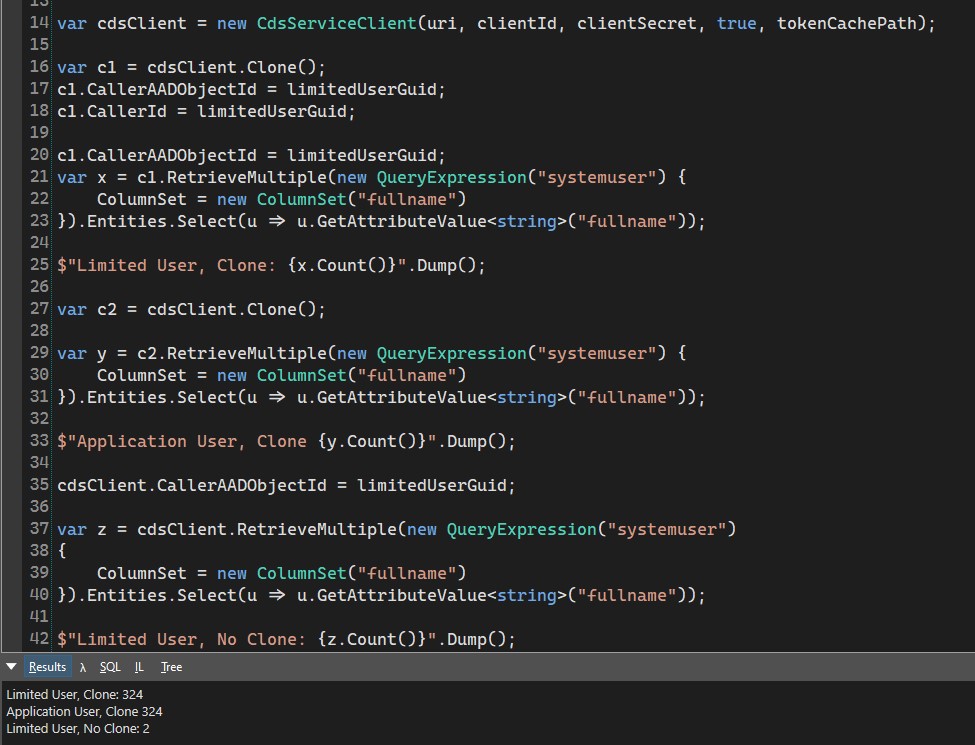Select the Results tab
Screen dimensions: 975x745
[47, 666]
